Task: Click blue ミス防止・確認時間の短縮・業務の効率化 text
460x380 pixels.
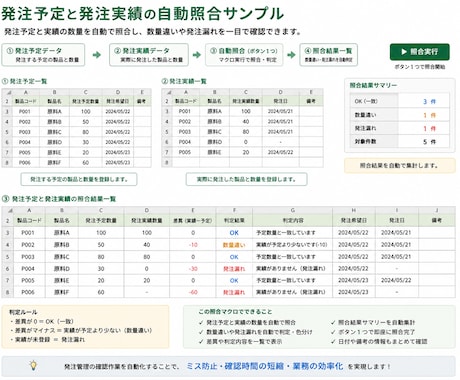Action: click(x=264, y=366)
